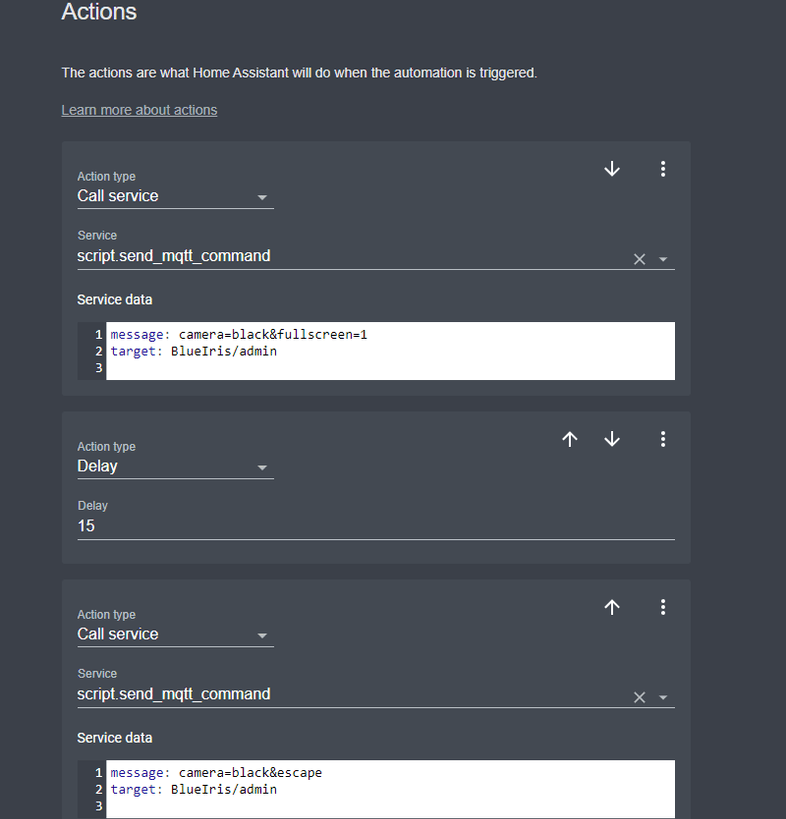Image resolution: width=786 pixels, height=819 pixels.
Task: Move last action up with arrow
Action: (612, 607)
